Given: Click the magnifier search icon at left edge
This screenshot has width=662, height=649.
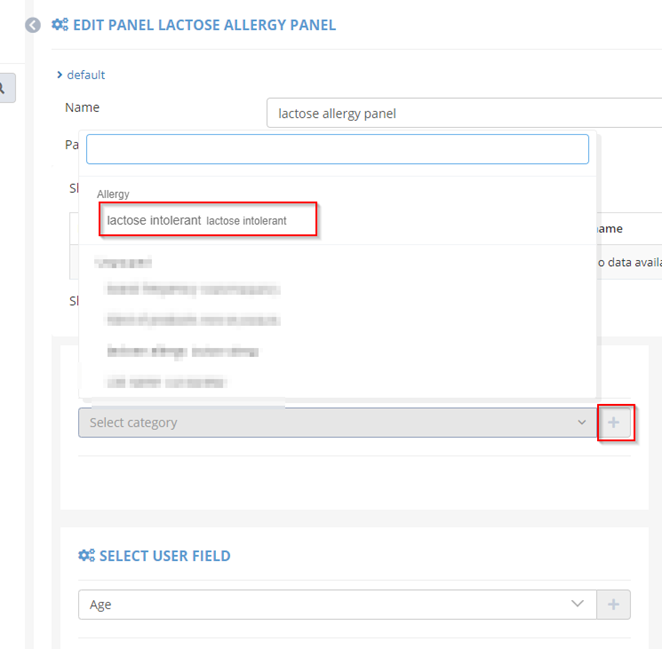Looking at the screenshot, I should click(3, 88).
